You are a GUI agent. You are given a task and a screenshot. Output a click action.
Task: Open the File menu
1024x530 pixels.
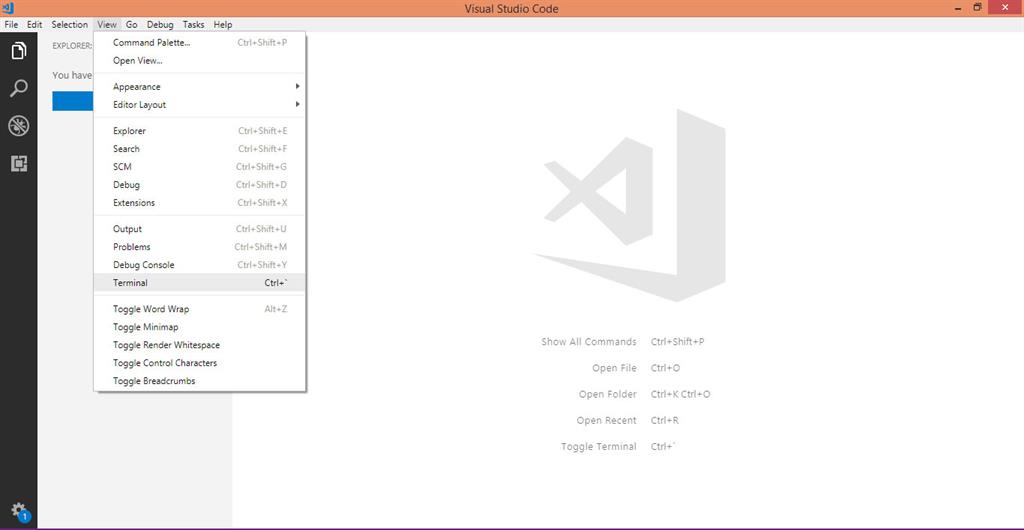pos(11,25)
